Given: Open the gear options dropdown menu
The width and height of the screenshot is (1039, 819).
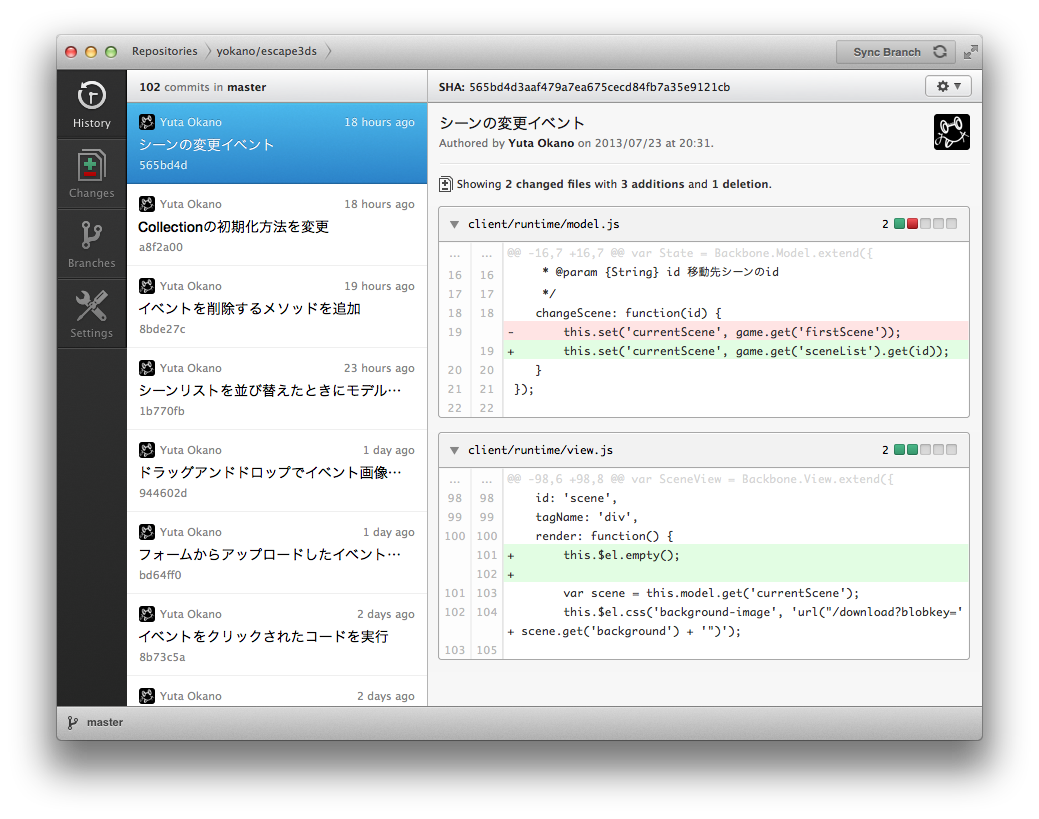Looking at the screenshot, I should [946, 86].
